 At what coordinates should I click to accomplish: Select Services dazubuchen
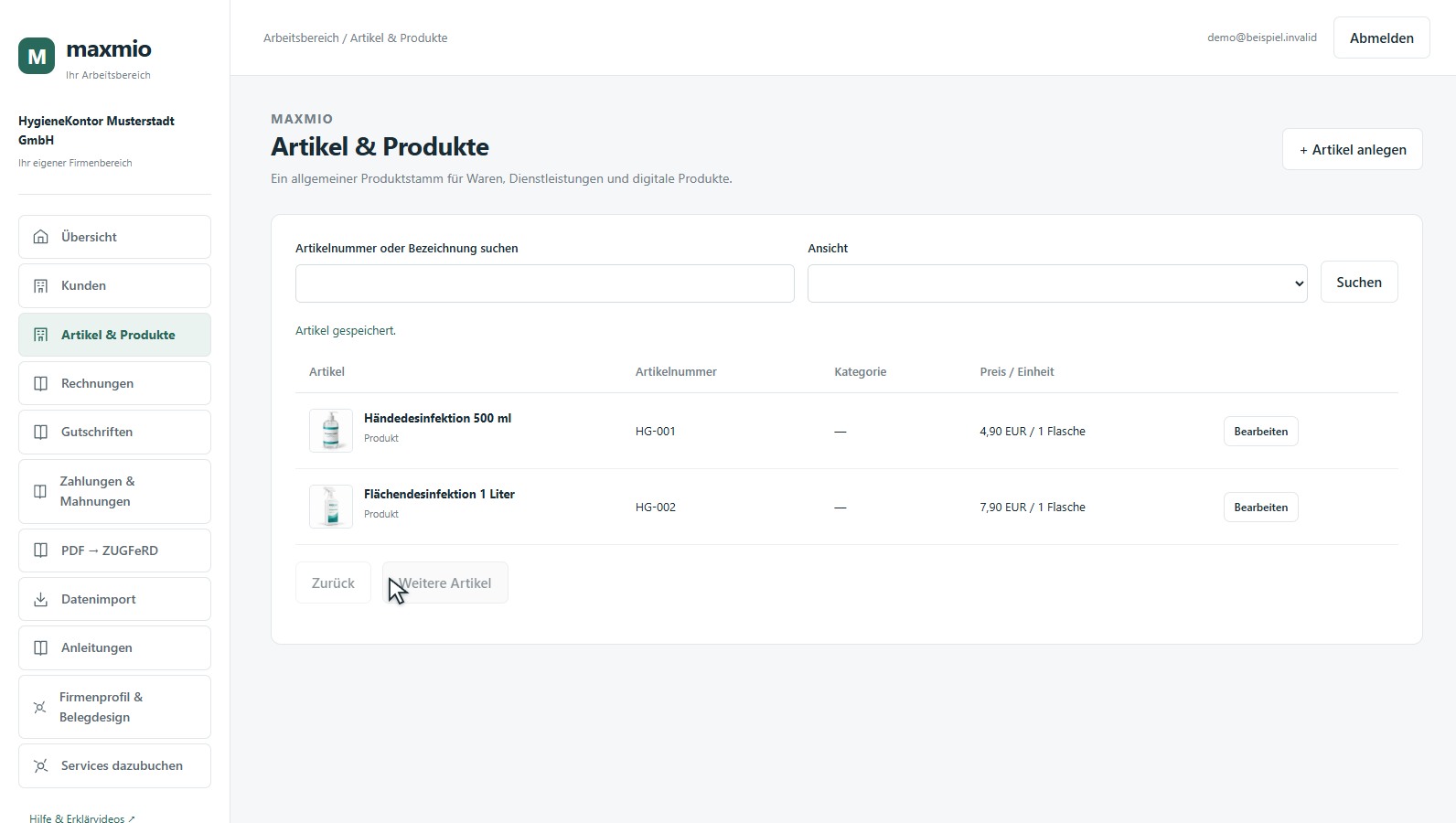[x=114, y=765]
